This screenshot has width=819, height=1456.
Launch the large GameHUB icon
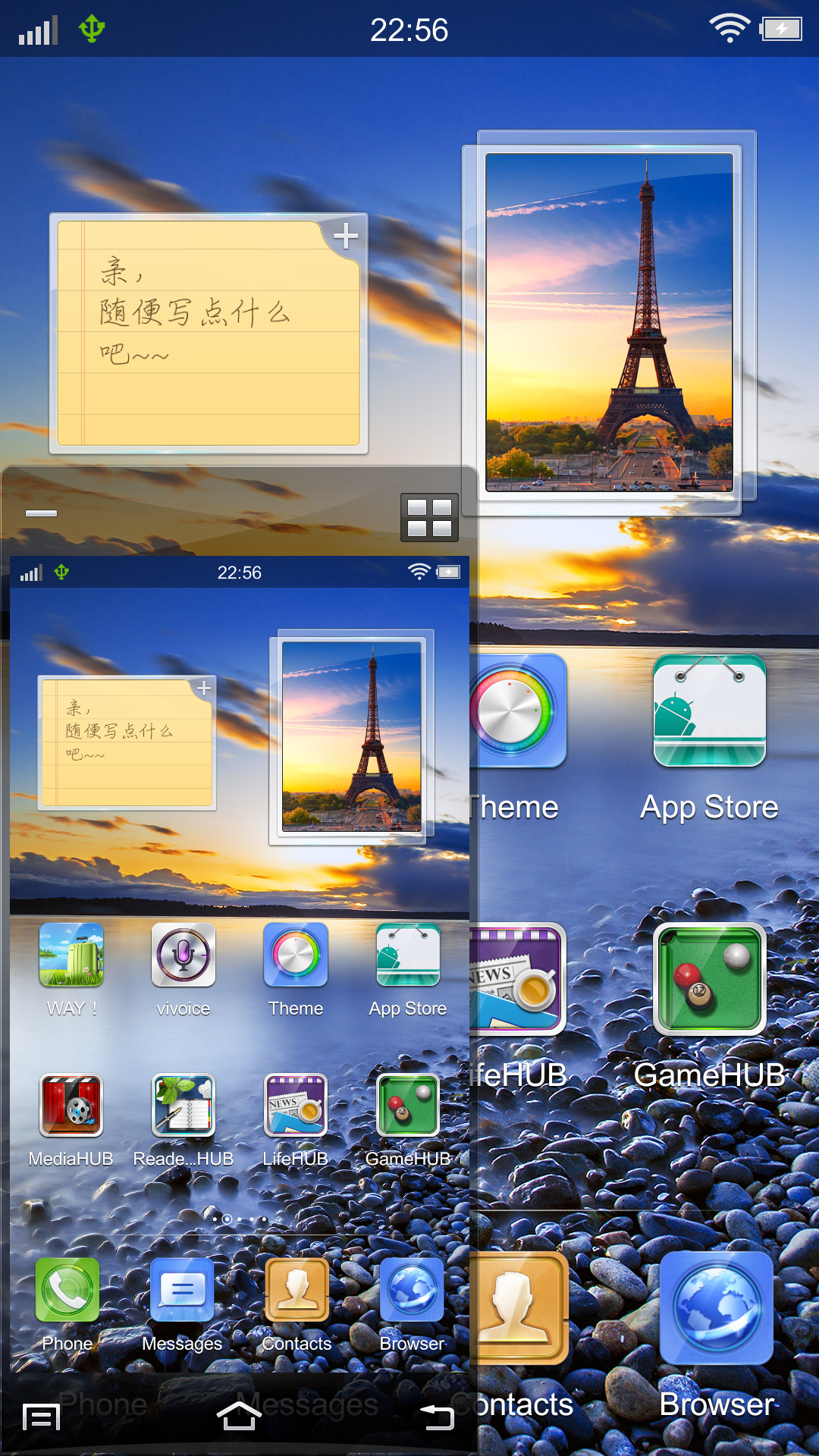pos(710,979)
